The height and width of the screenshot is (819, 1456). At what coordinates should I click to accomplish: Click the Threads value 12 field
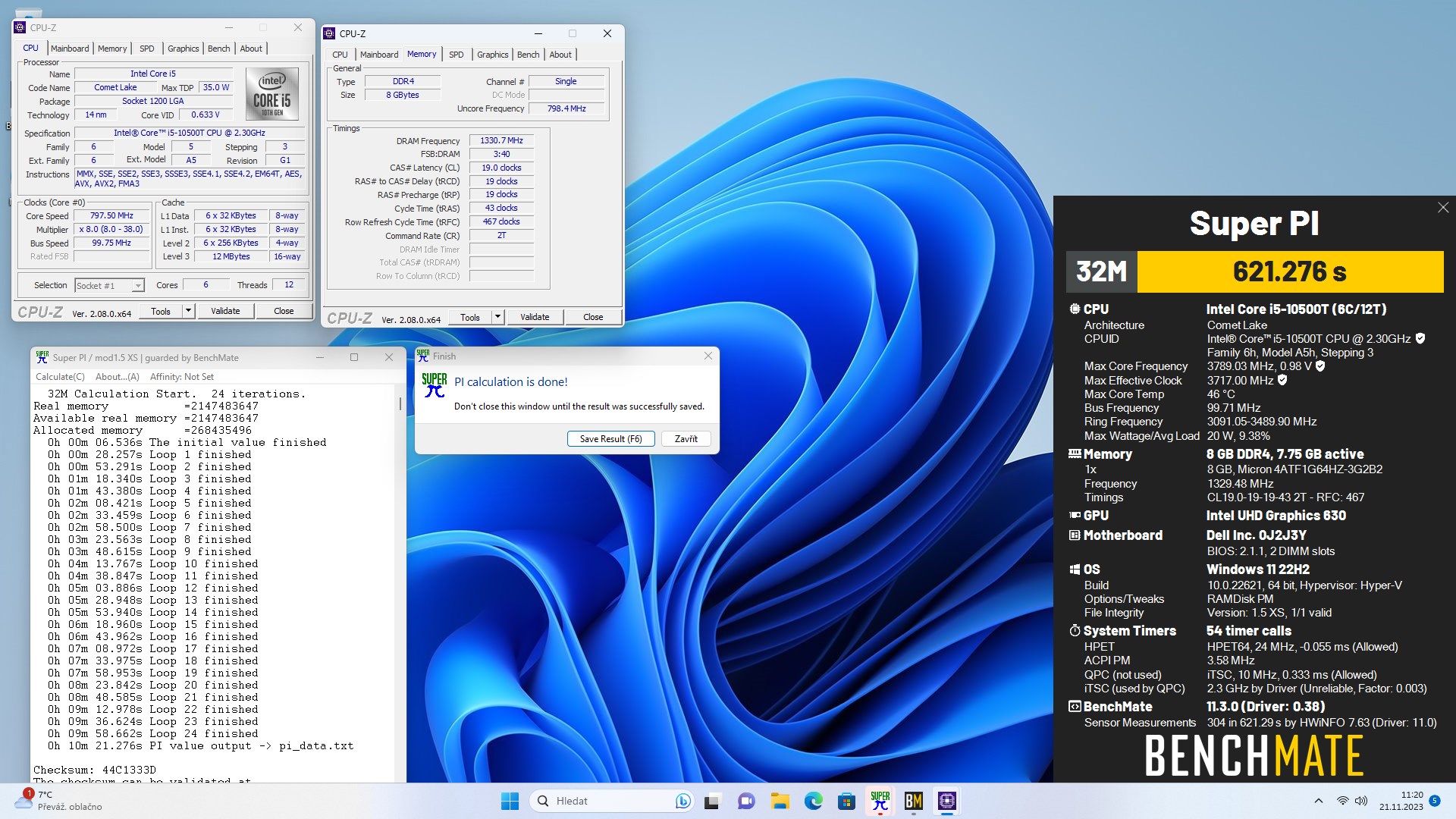[289, 285]
